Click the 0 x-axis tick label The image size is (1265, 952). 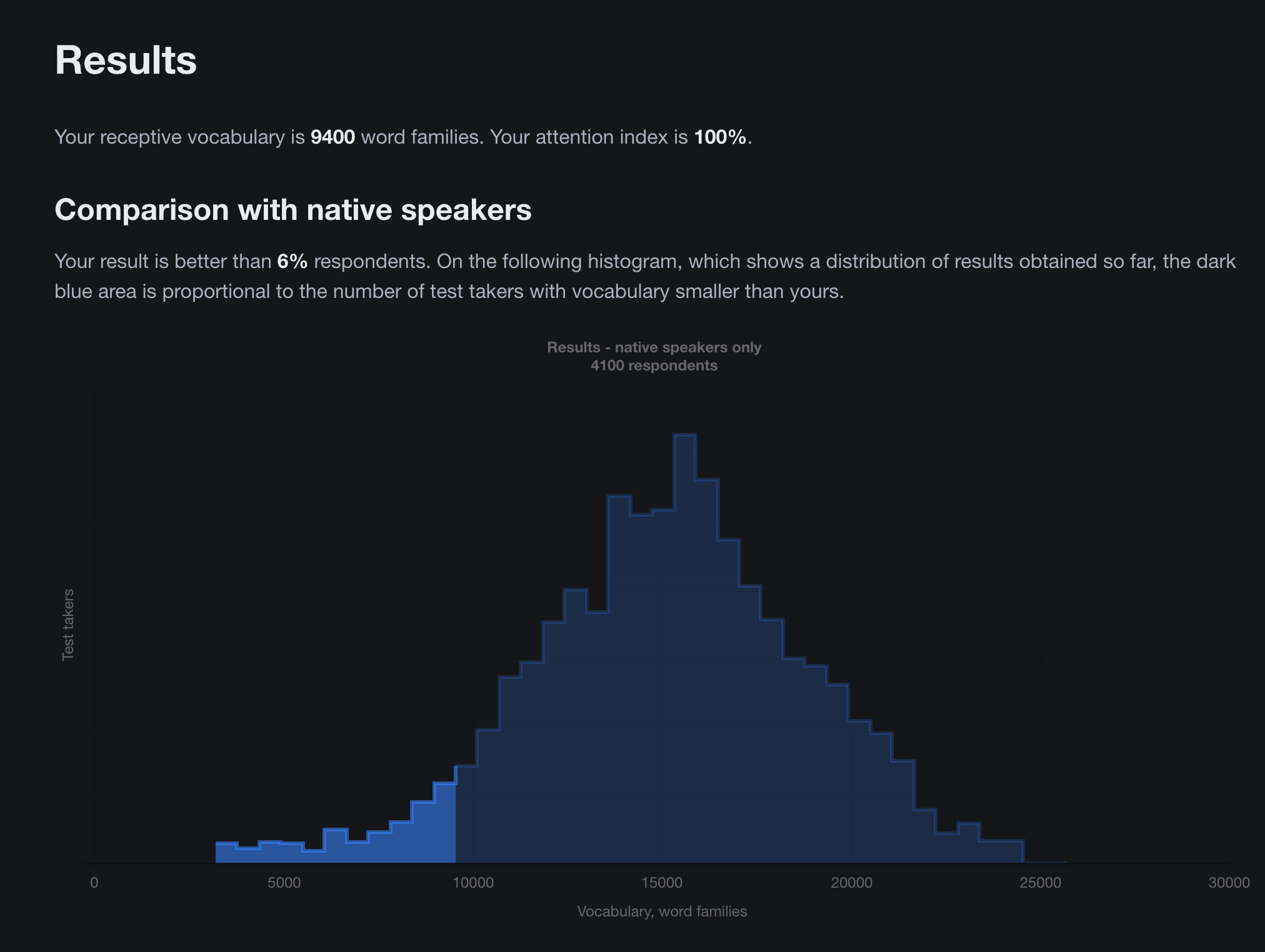tap(94, 883)
